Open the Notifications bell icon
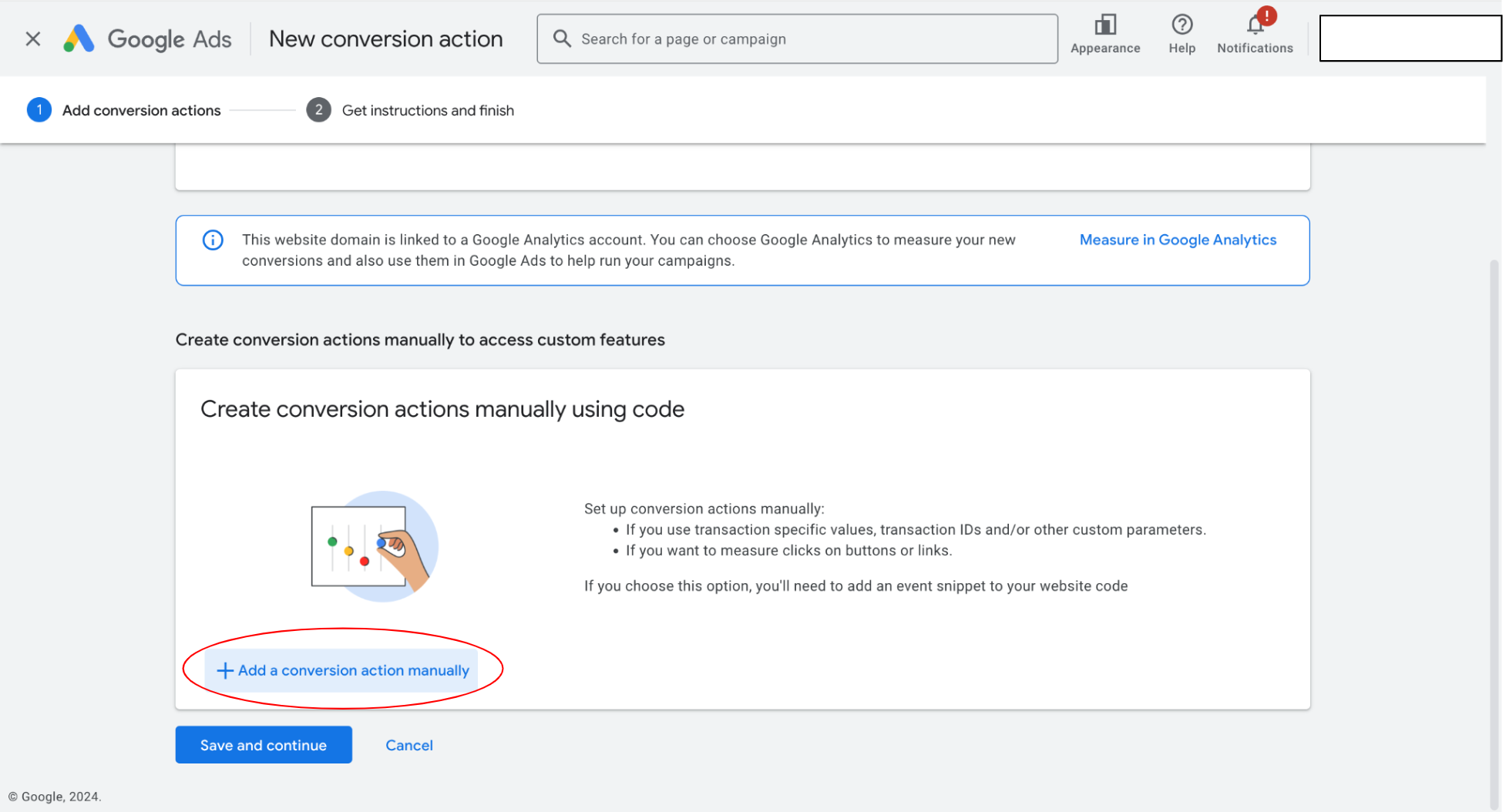Viewport: 1506px width, 812px height. tap(1254, 25)
